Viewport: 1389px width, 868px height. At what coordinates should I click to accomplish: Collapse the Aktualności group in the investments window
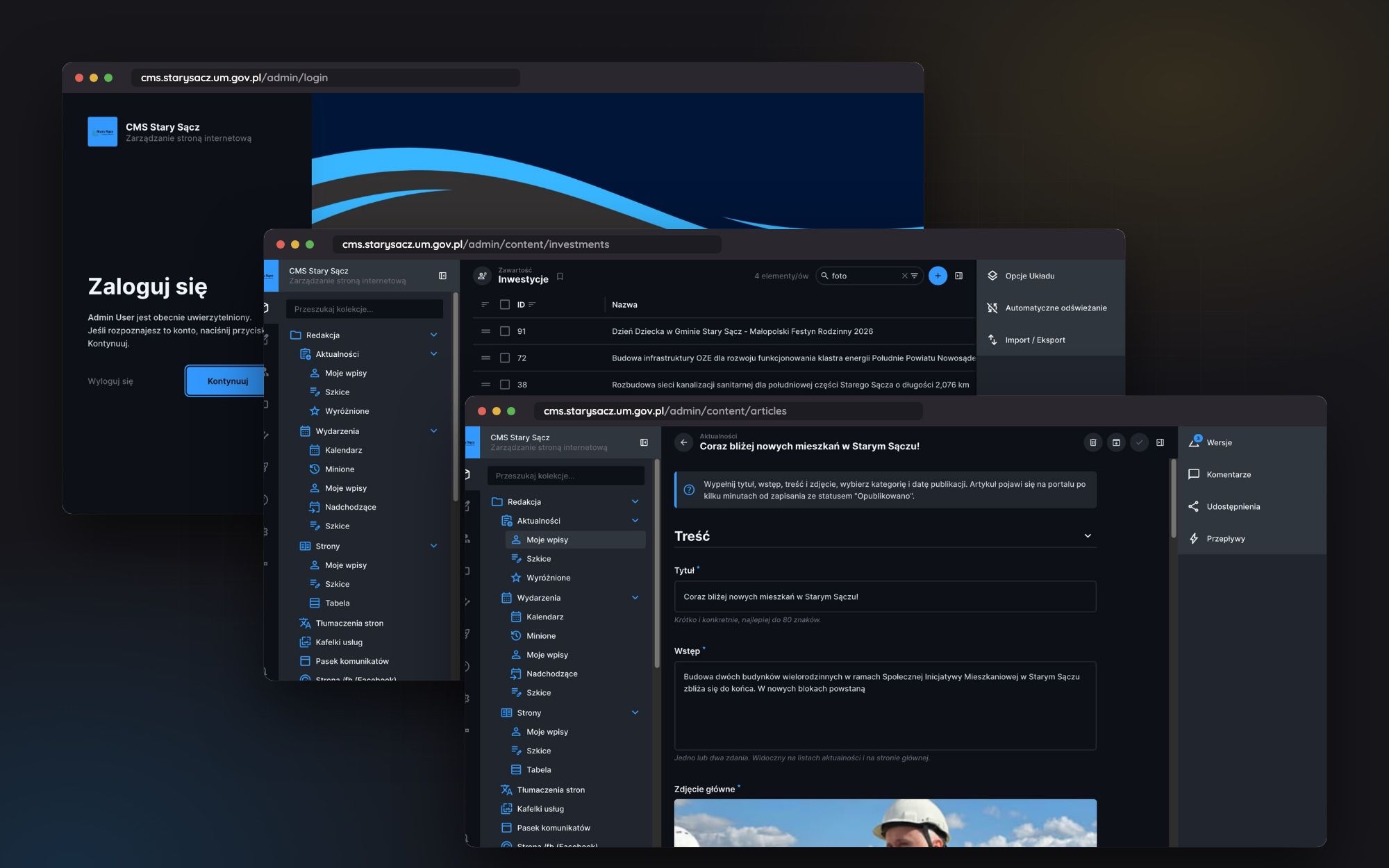(433, 353)
